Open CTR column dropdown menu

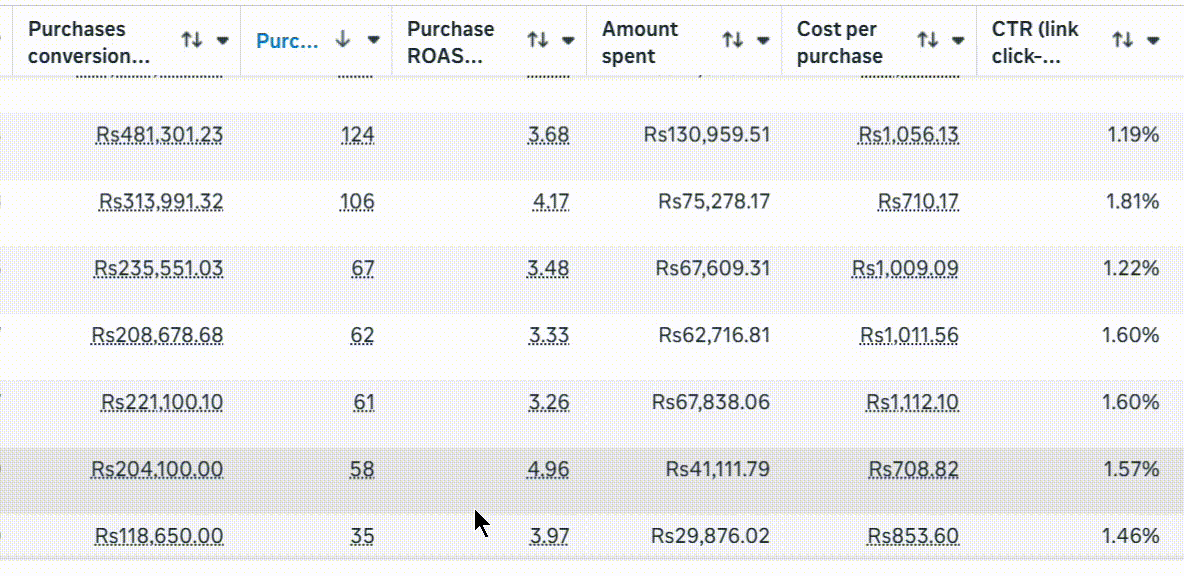point(1153,41)
